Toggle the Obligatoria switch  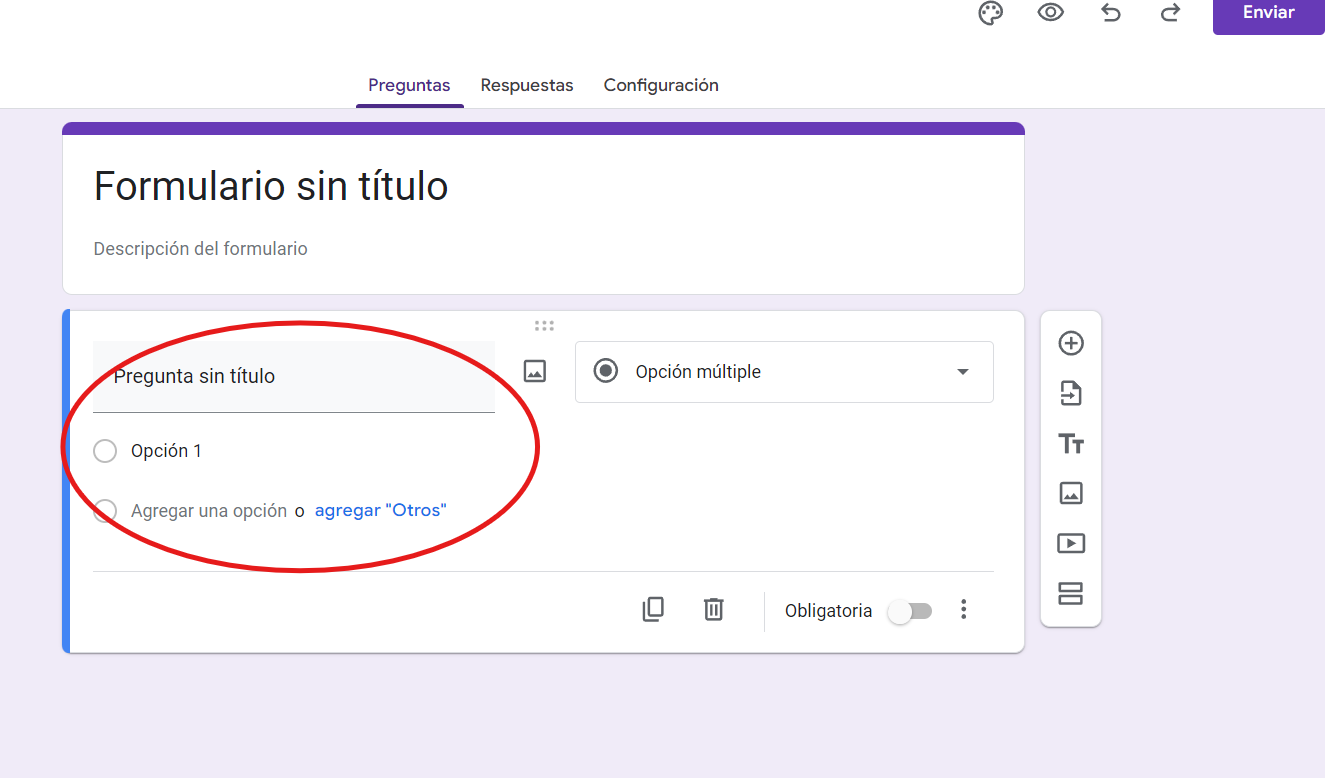[911, 611]
